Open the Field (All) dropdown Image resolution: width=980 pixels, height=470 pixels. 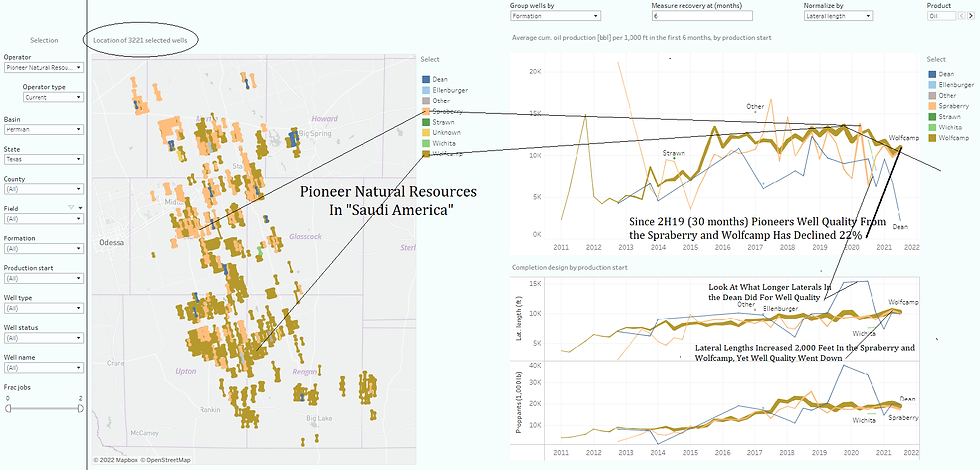coord(43,219)
